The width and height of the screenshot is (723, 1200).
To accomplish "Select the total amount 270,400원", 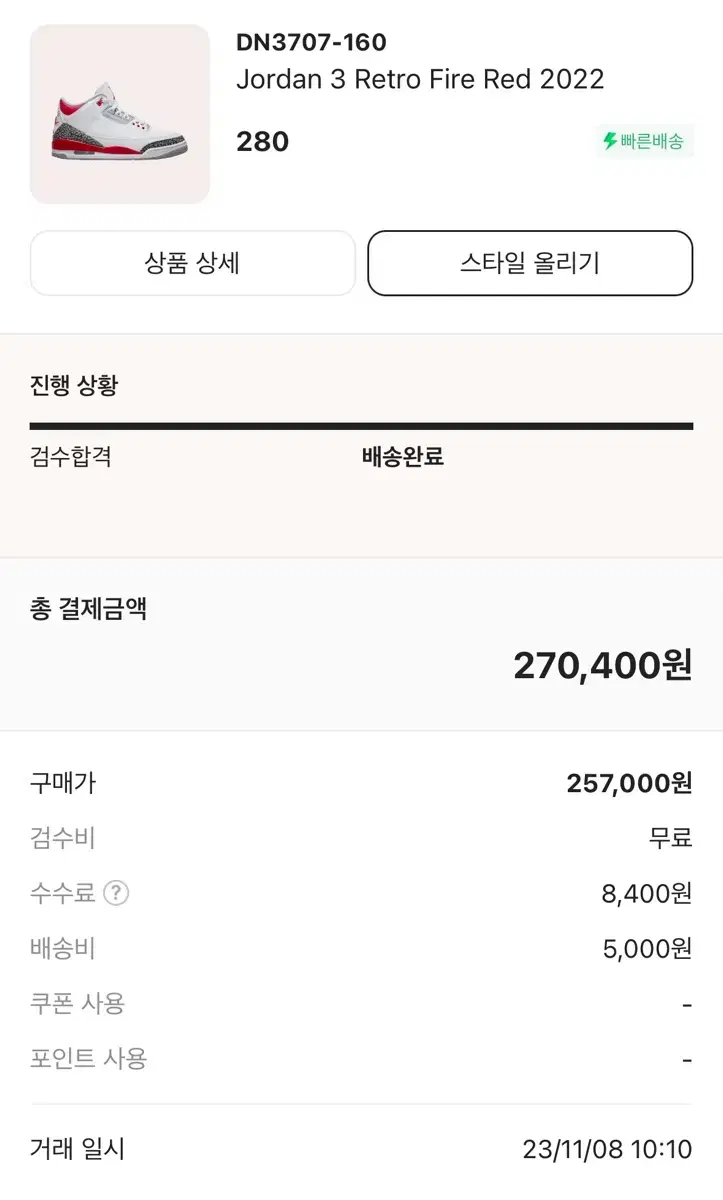I will pos(603,665).
